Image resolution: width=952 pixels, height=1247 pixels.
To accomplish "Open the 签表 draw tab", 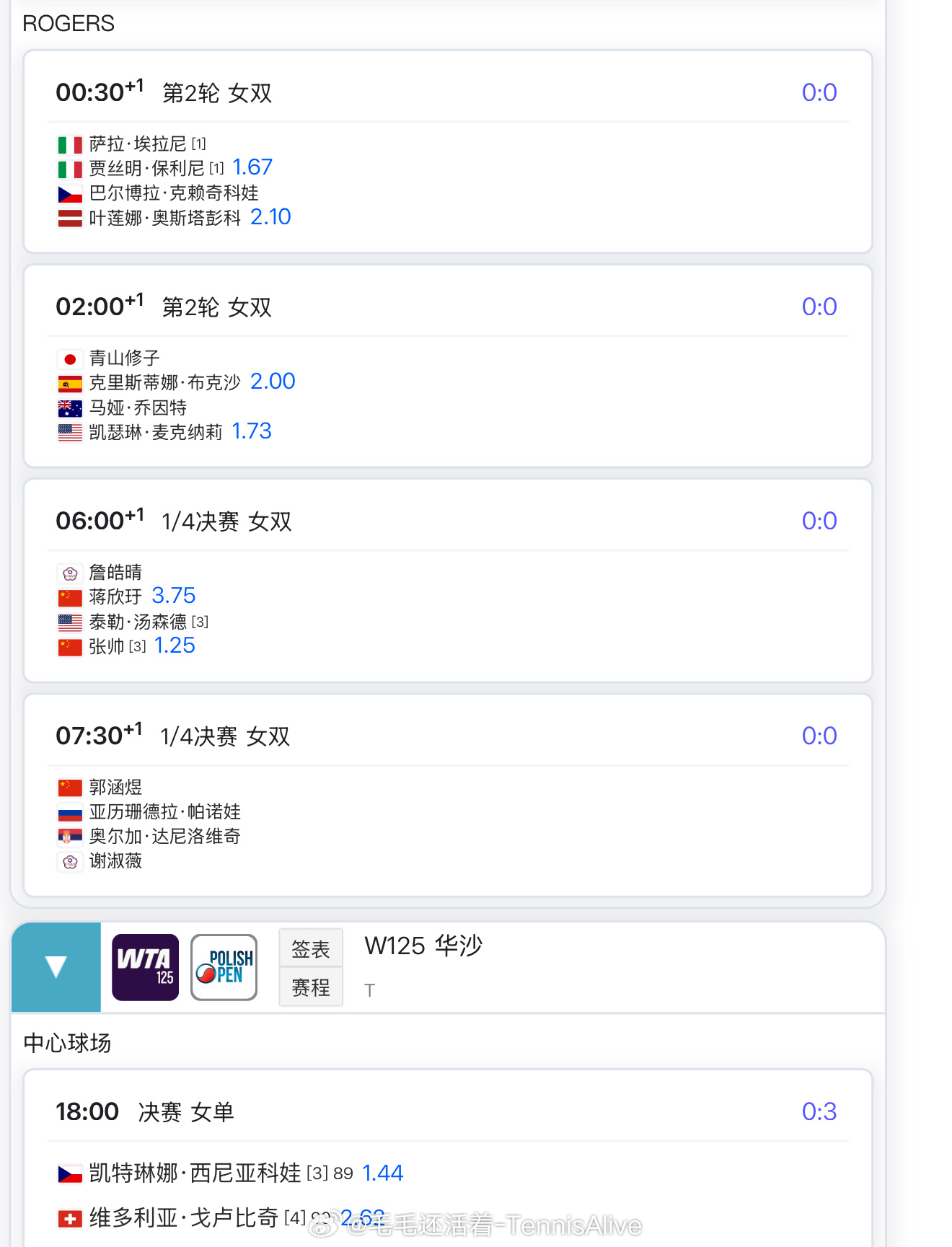I will pyautogui.click(x=311, y=949).
